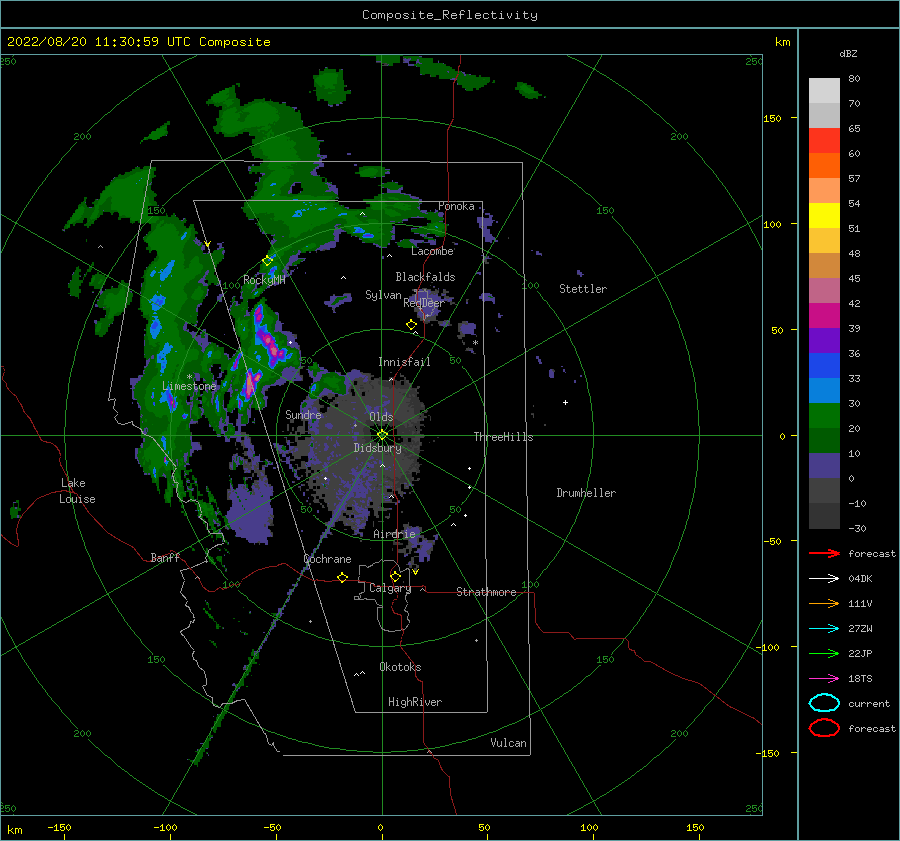Screen dimensions: 900x841
Task: Click the white 04DK arrow icon
Action: (824, 579)
